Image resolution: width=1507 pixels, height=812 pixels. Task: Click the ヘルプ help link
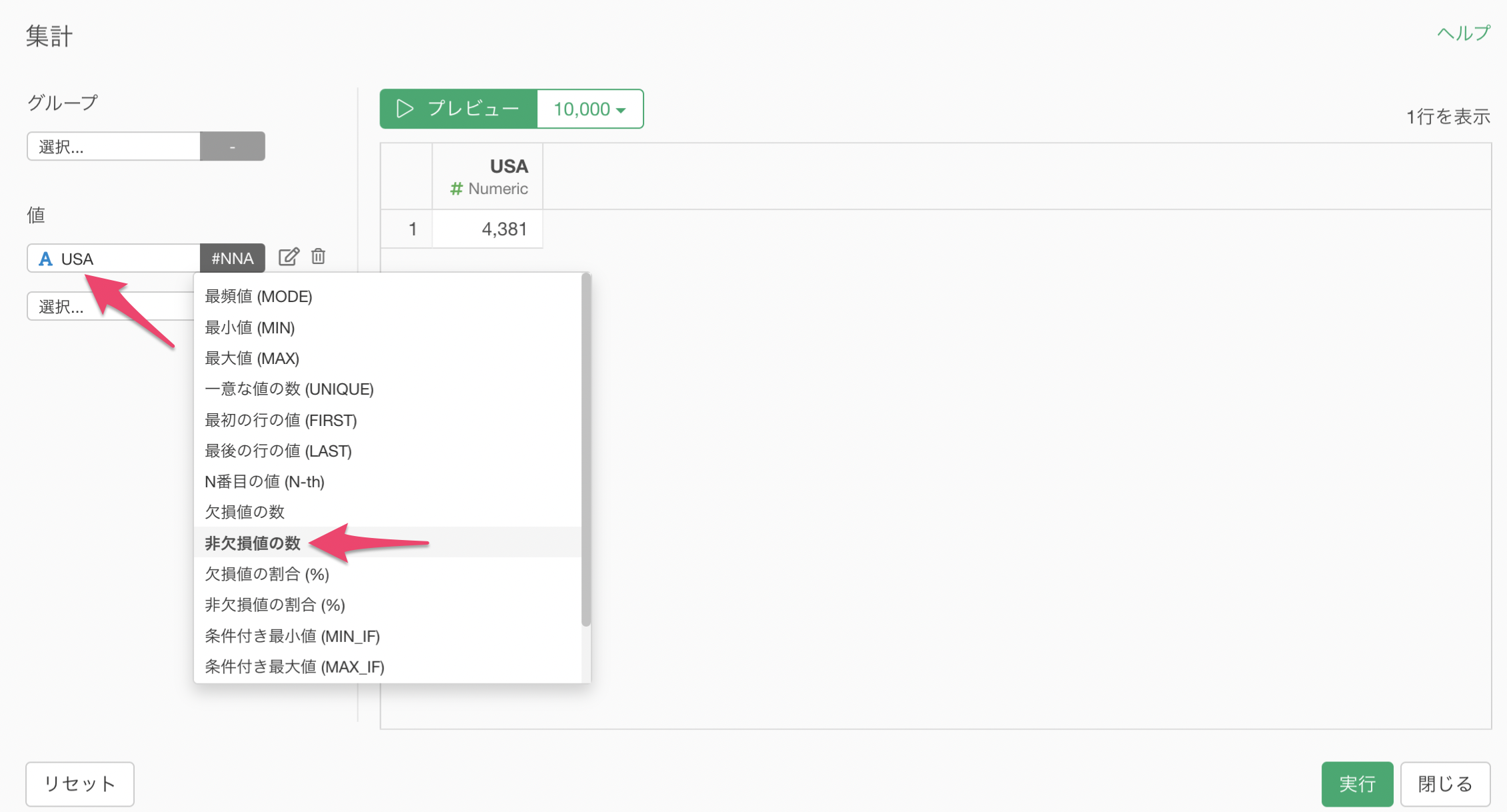point(1462,33)
